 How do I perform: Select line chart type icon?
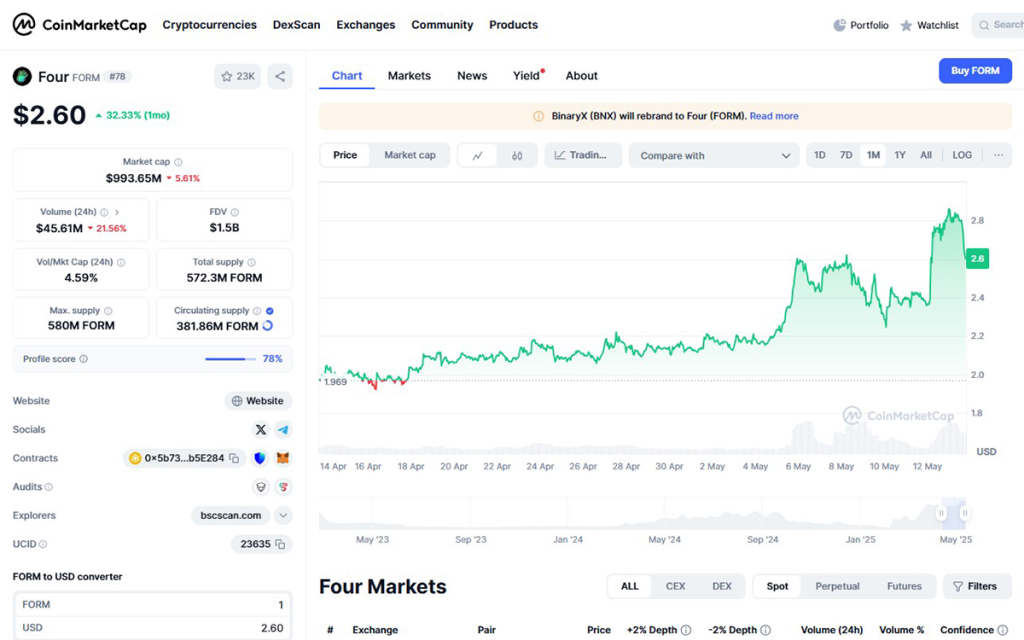tap(478, 155)
